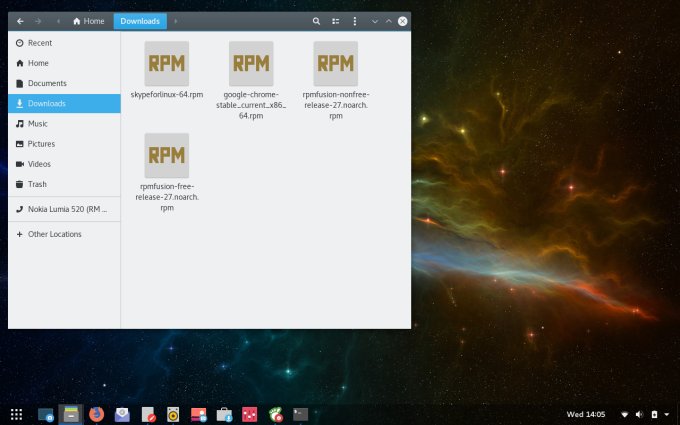Open Home in the sidebar
680x425 pixels.
click(64, 63)
